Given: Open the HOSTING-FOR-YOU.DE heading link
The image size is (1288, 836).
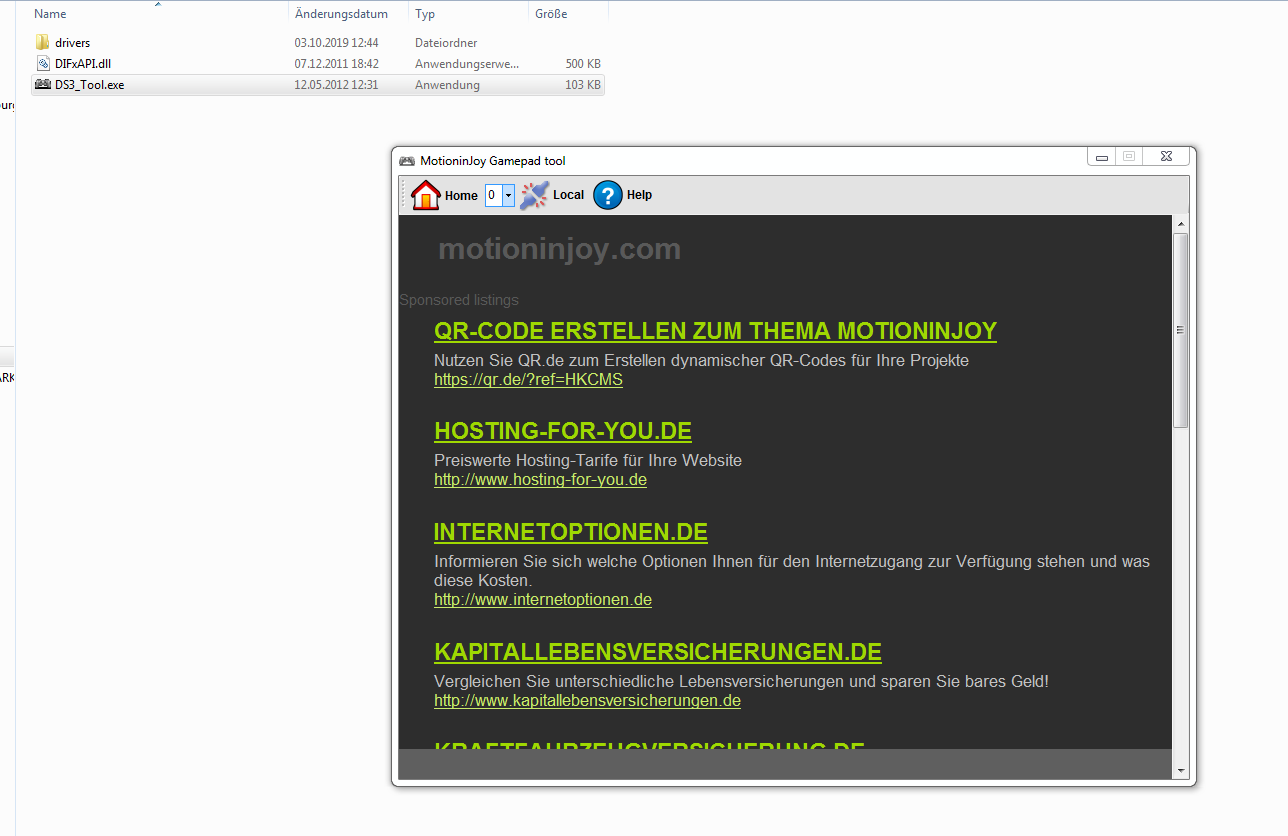Looking at the screenshot, I should (562, 431).
